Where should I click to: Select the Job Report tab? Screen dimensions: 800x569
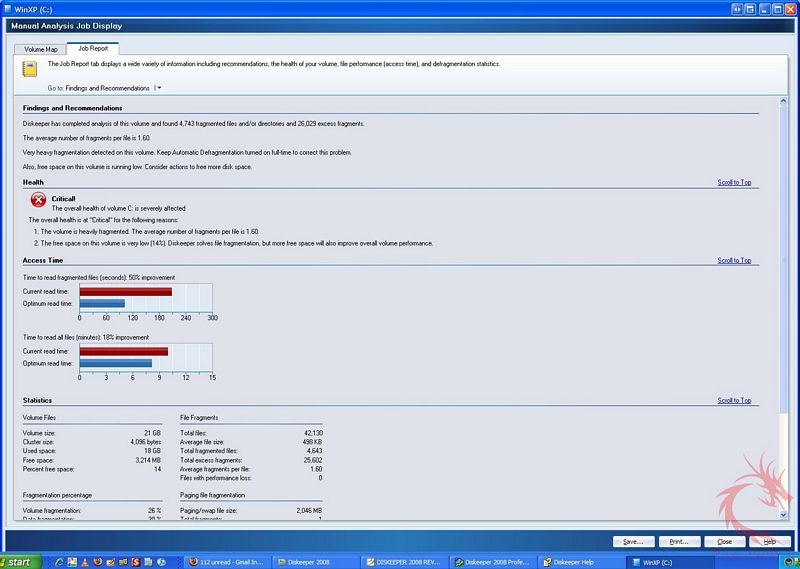click(x=93, y=48)
